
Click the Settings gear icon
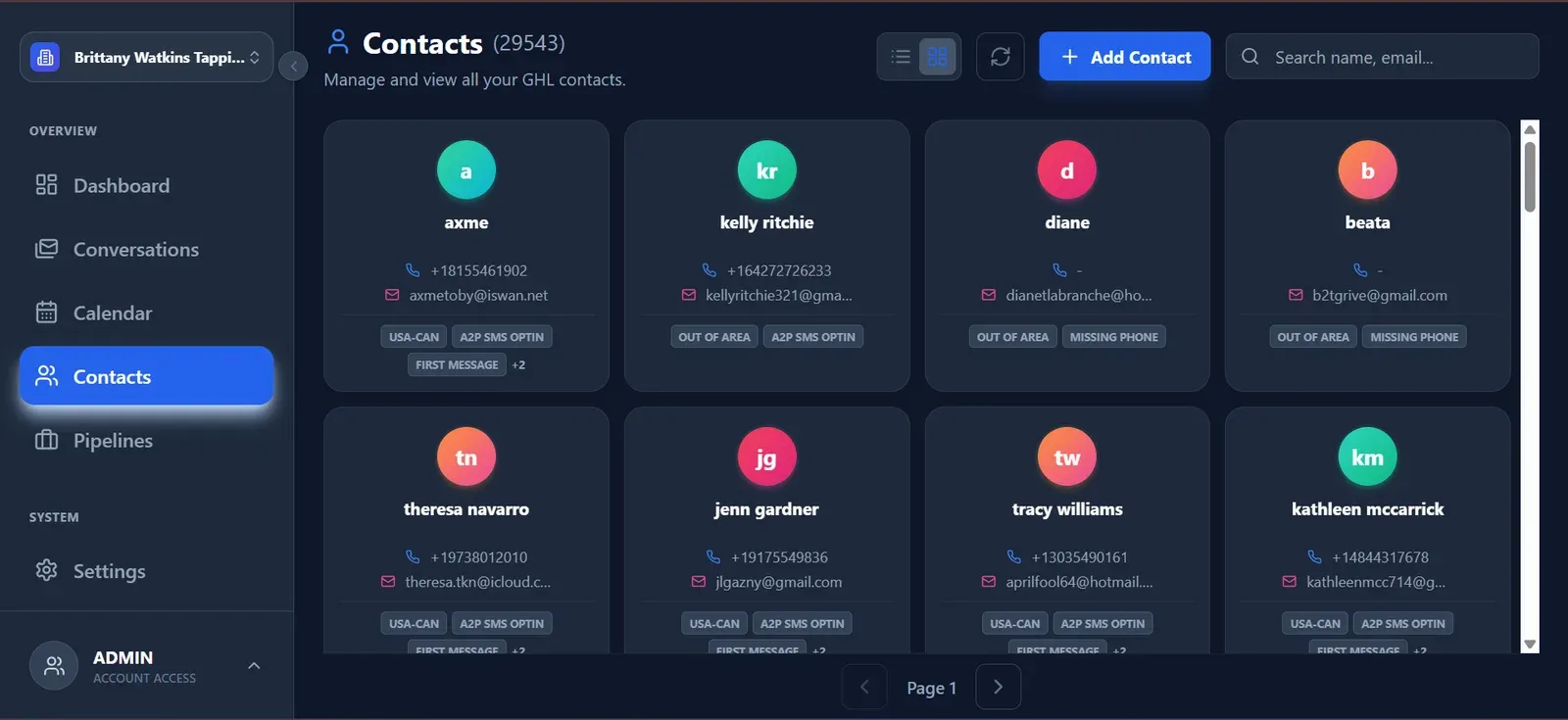[x=46, y=570]
